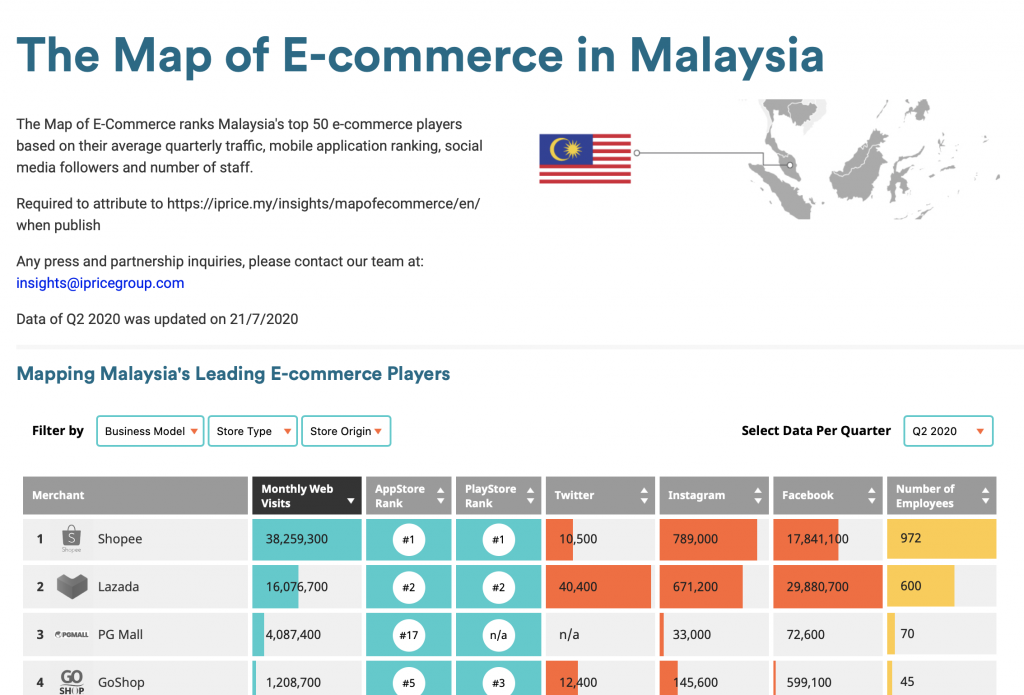Click the GoShop logo
The width and height of the screenshot is (1024, 695).
[x=72, y=682]
